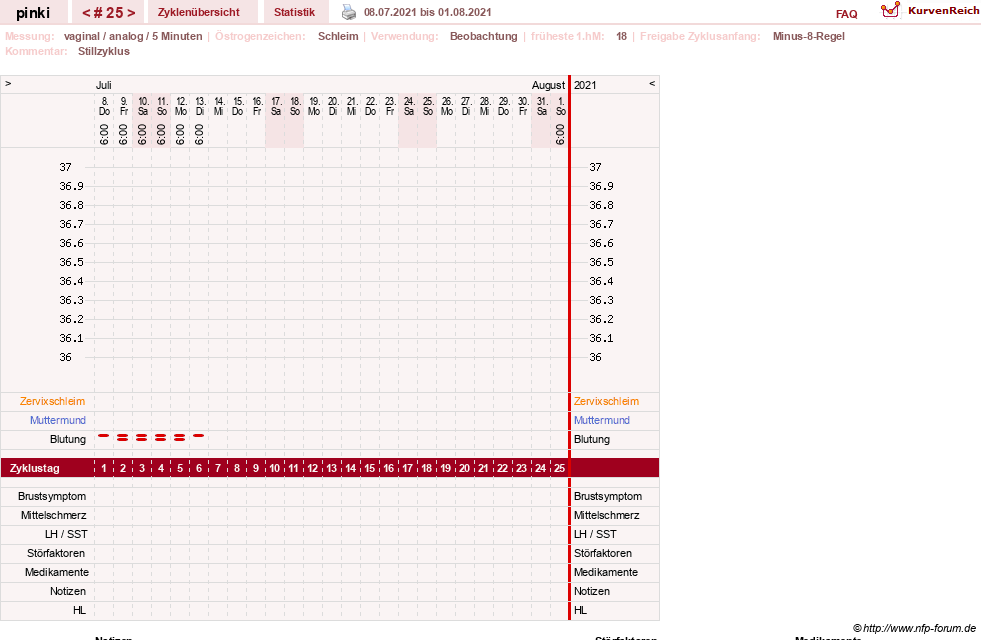Click the left 36.5 temperature axis label

tap(71, 262)
